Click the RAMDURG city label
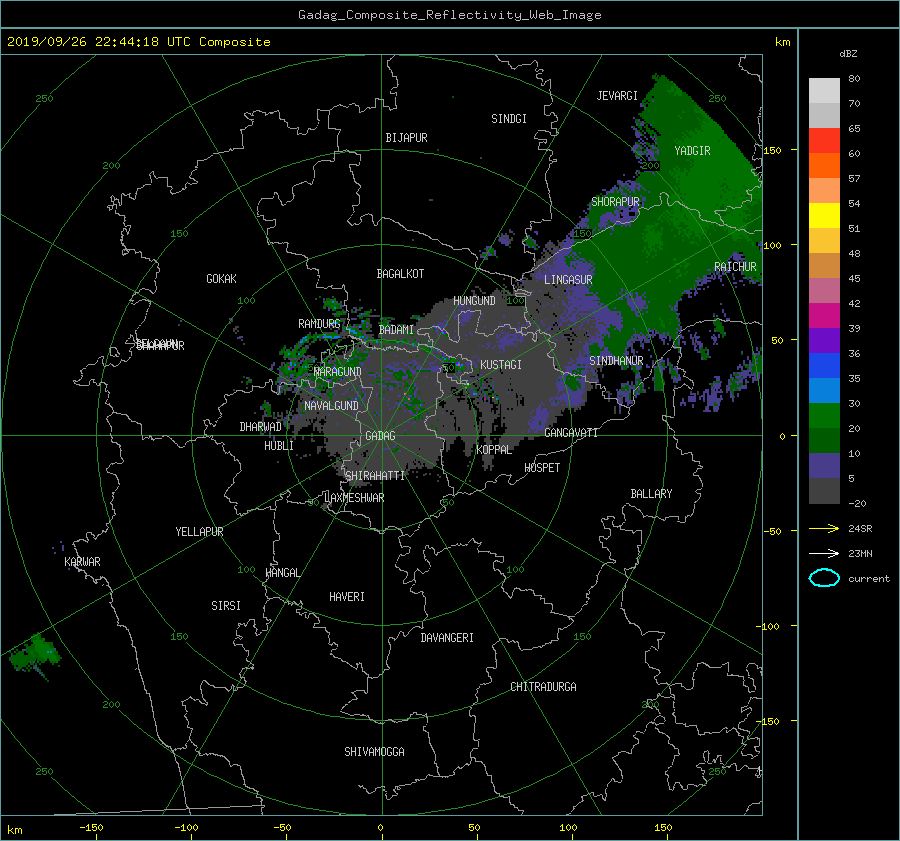900x841 pixels. [x=319, y=324]
